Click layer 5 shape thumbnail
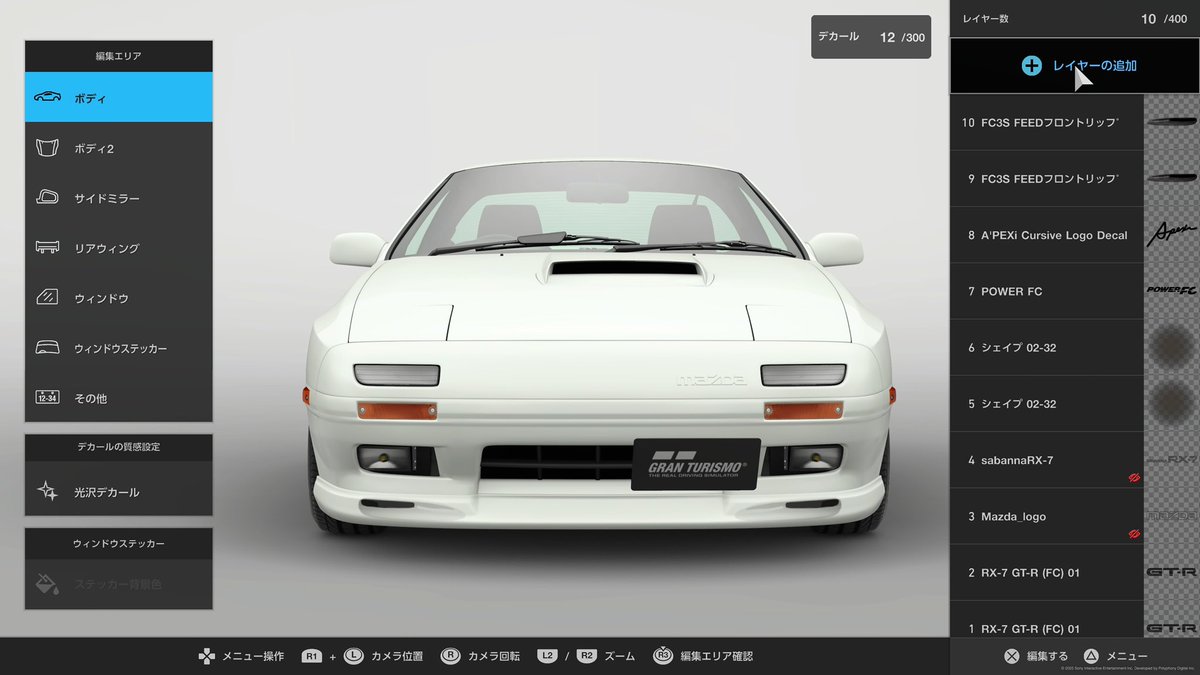Screen dimensions: 1200x675 click(1171, 404)
